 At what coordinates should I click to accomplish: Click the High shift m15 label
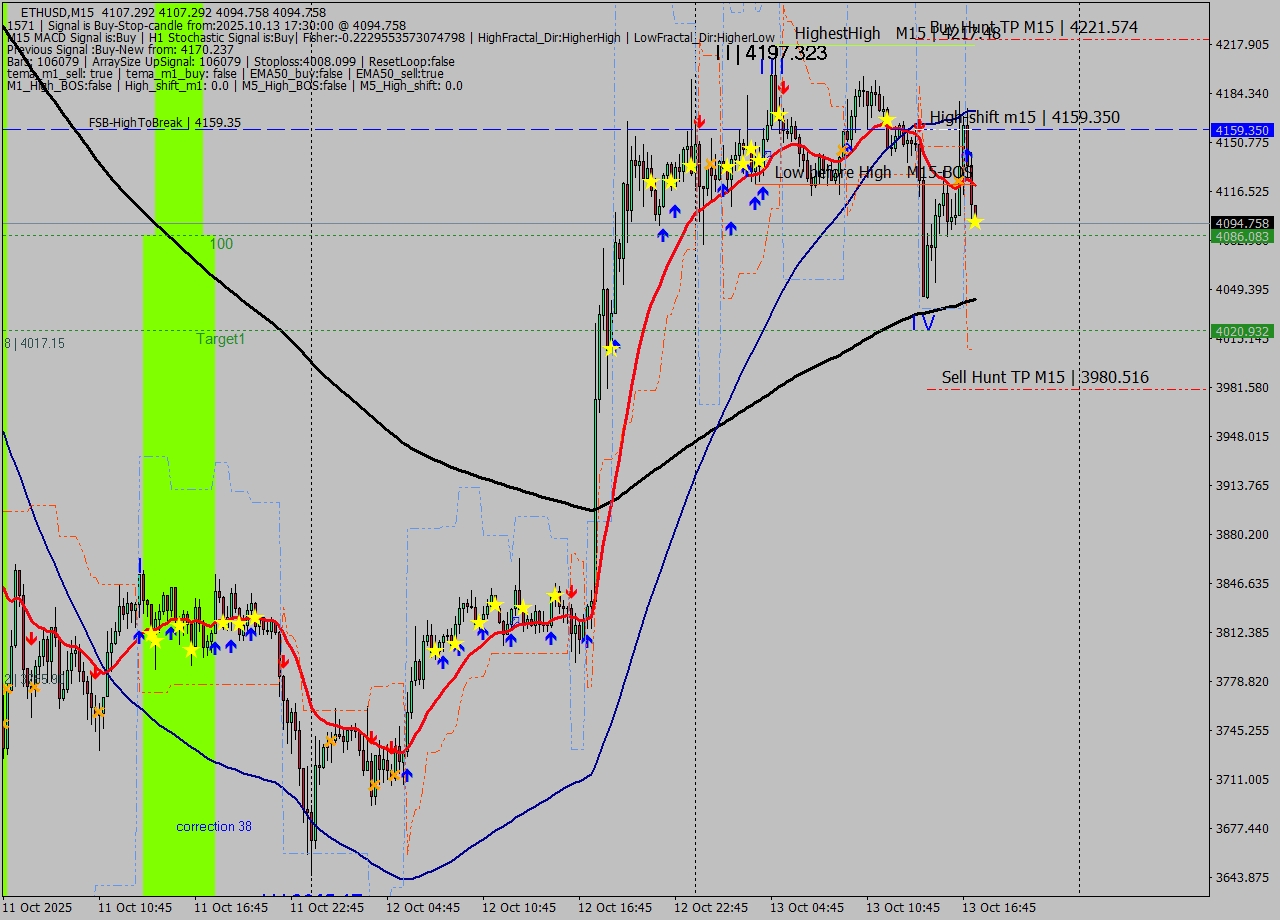point(1024,118)
